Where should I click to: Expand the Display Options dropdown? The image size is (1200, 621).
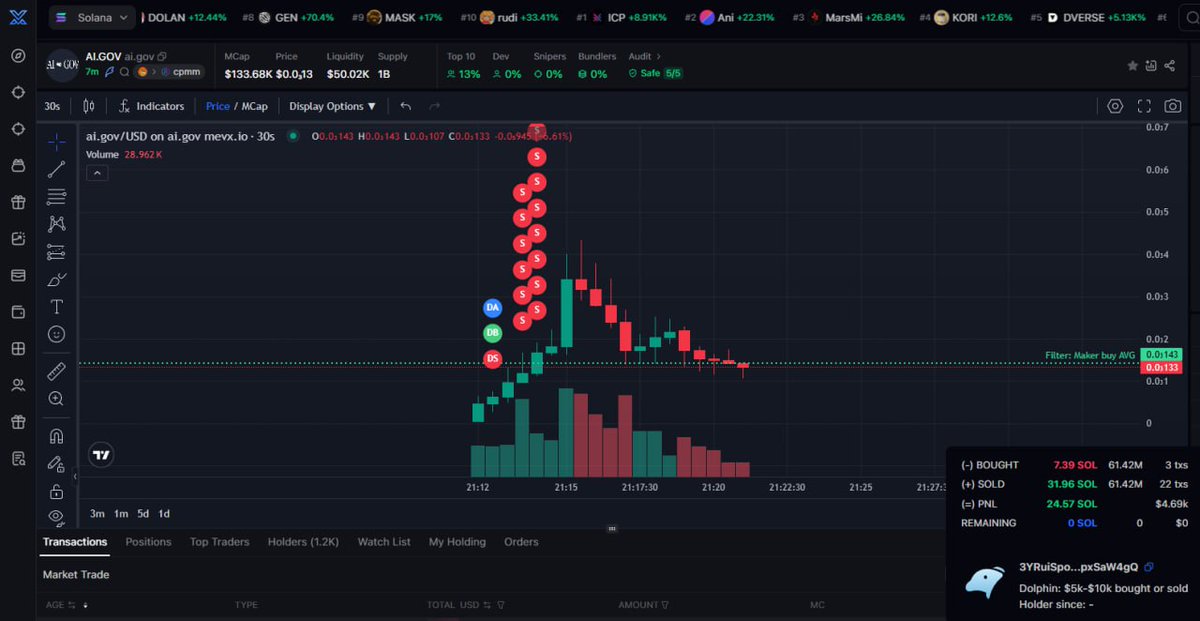pyautogui.click(x=333, y=106)
